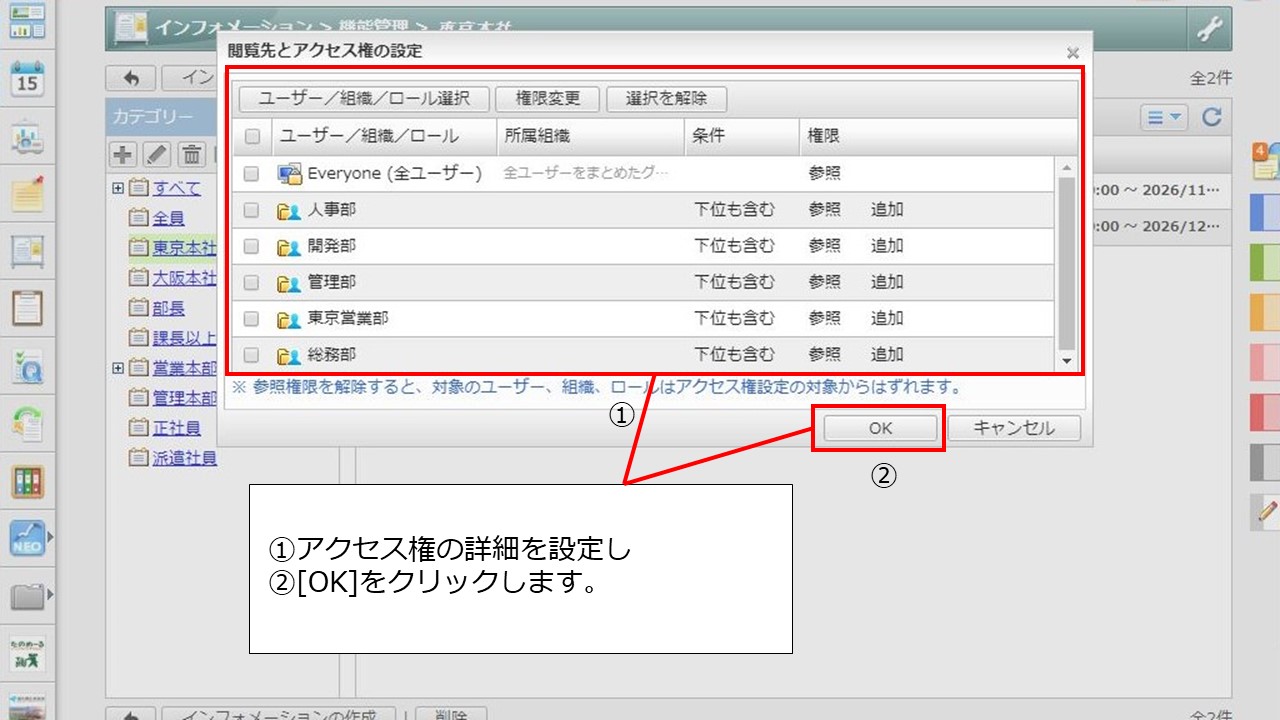
Task: Click the NEO chart icon in sidebar
Action: pyautogui.click(x=27, y=539)
